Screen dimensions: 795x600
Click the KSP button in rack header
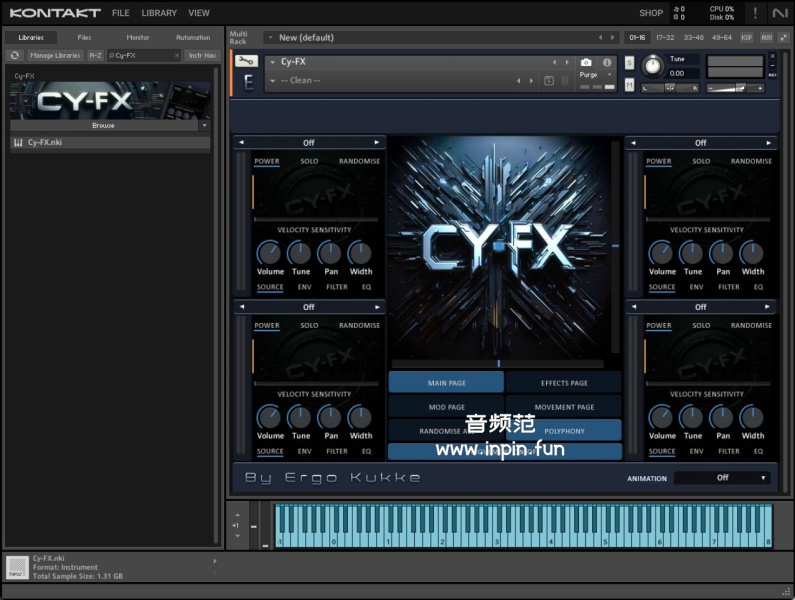[x=747, y=37]
